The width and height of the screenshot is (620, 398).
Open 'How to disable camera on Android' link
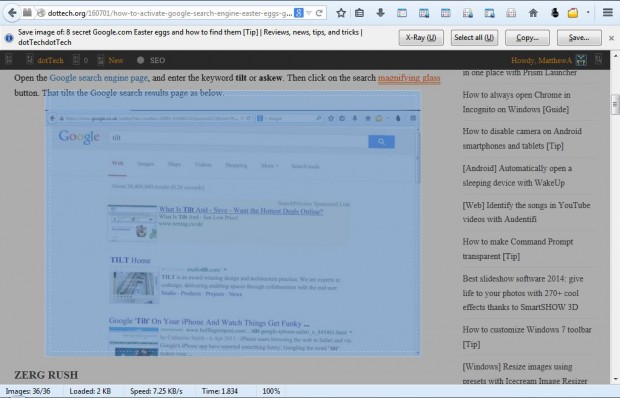[x=522, y=138]
